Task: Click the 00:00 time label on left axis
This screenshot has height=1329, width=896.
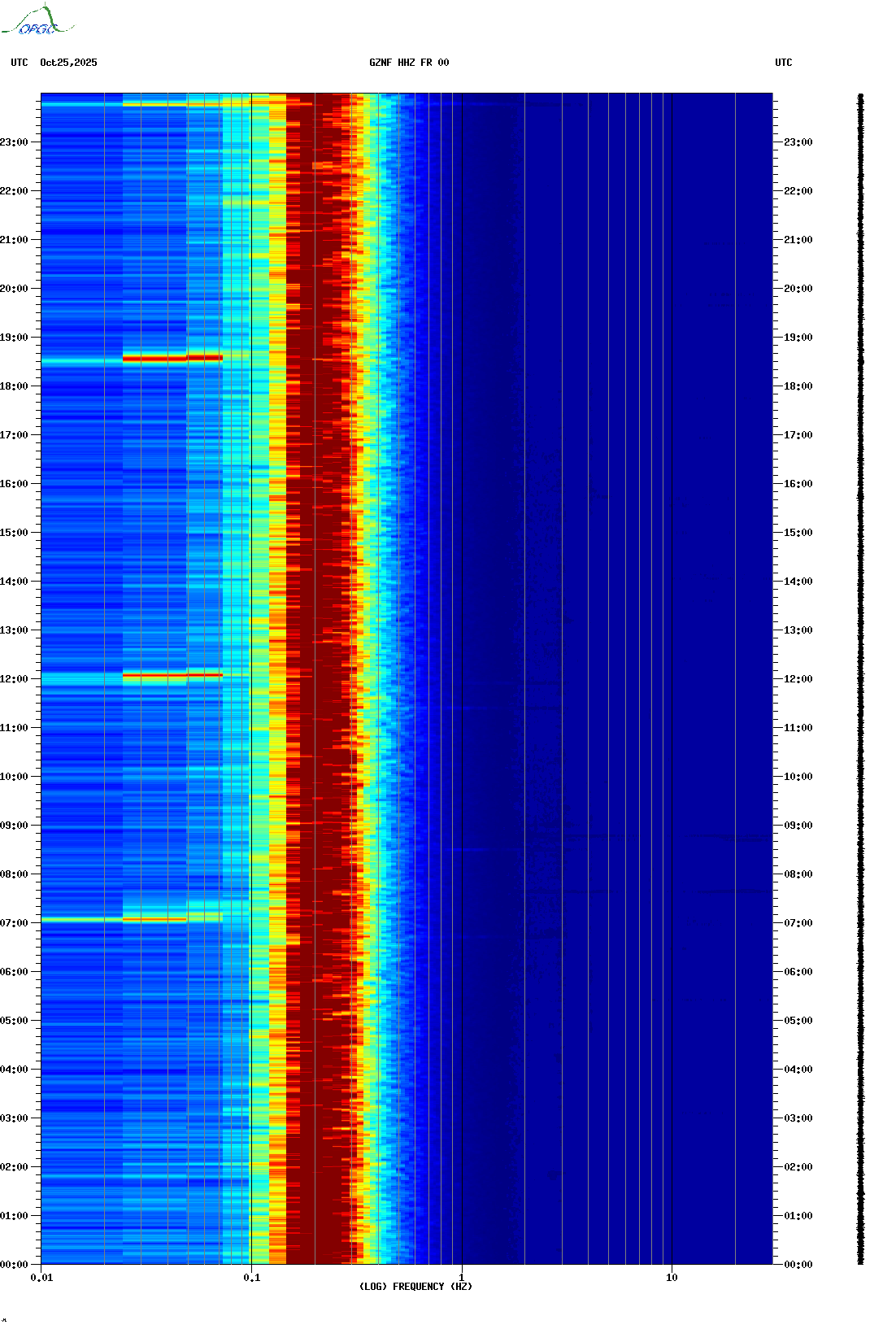Action: click(x=15, y=1265)
